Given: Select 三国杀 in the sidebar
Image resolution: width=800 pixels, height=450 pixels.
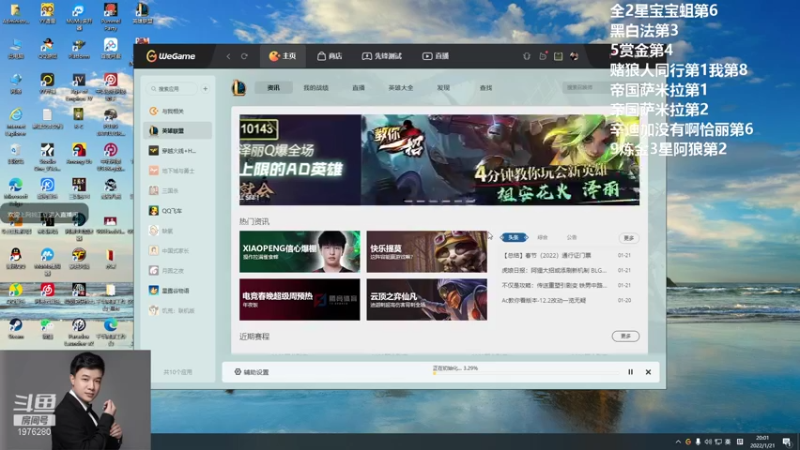Looking at the screenshot, I should coord(178,191).
